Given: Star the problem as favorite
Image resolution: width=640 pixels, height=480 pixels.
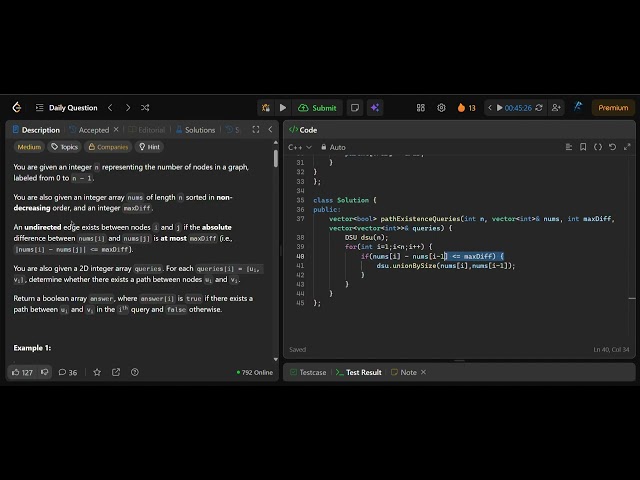Looking at the screenshot, I should click(x=97, y=372).
